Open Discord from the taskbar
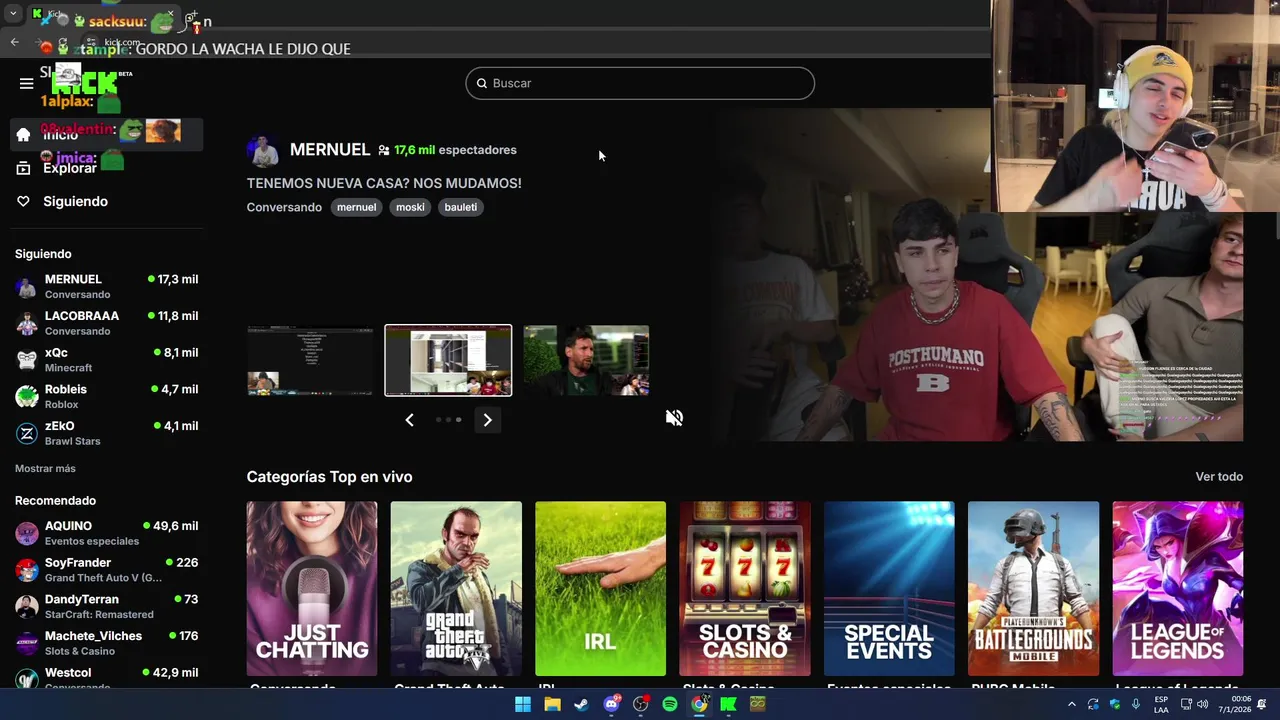This screenshot has height=720, width=1280. tap(611, 704)
